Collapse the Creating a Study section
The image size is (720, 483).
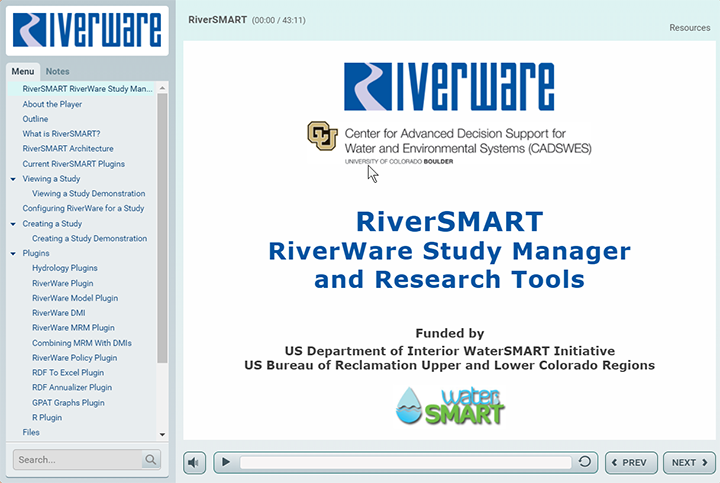13,224
